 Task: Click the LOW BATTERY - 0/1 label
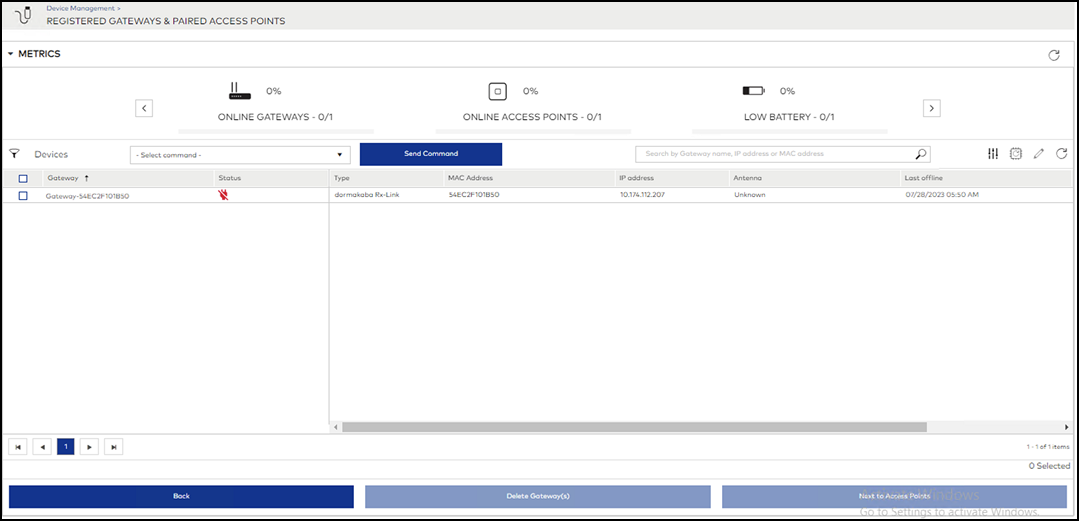coord(787,117)
